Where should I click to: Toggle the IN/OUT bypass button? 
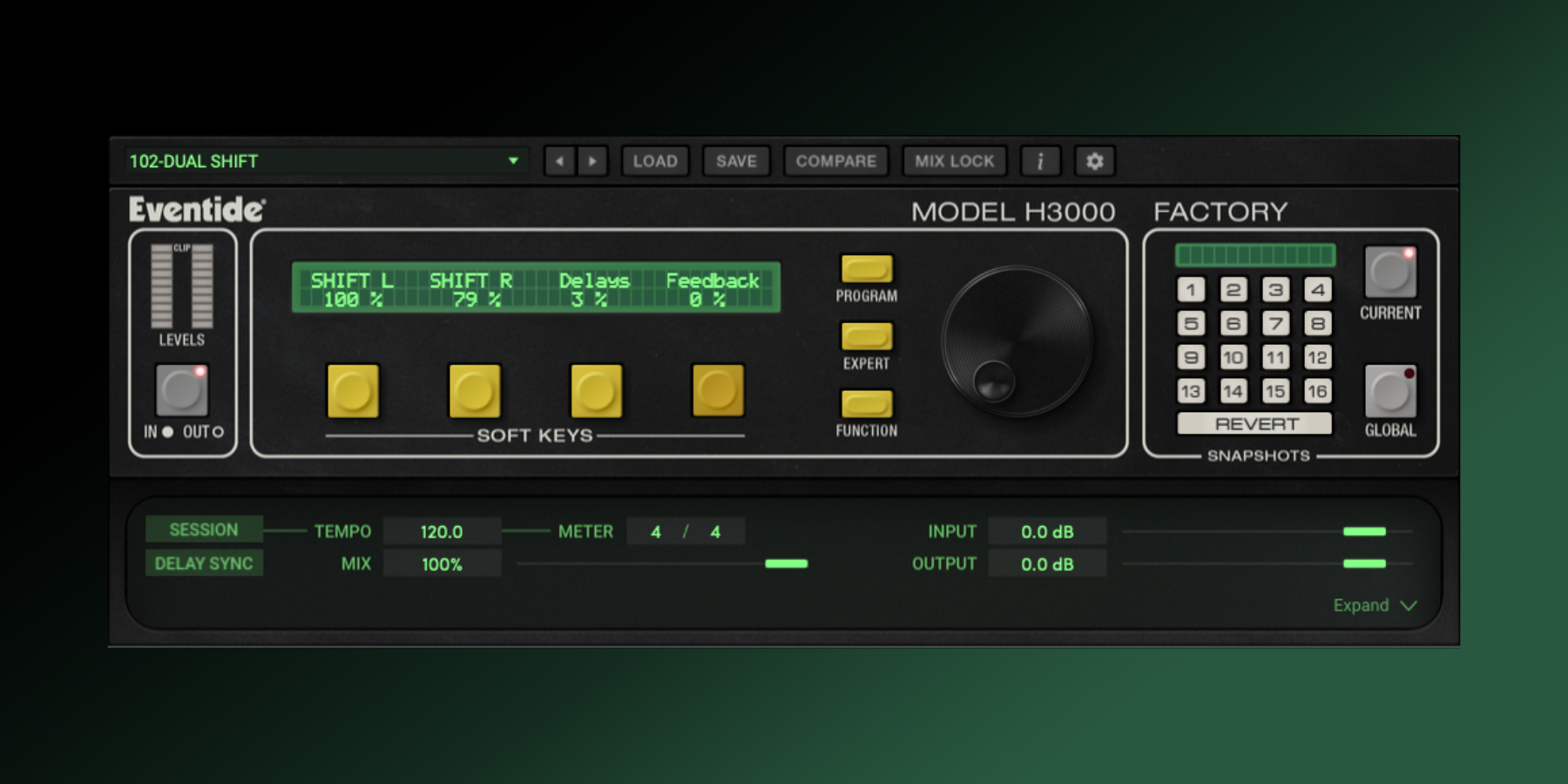181,390
